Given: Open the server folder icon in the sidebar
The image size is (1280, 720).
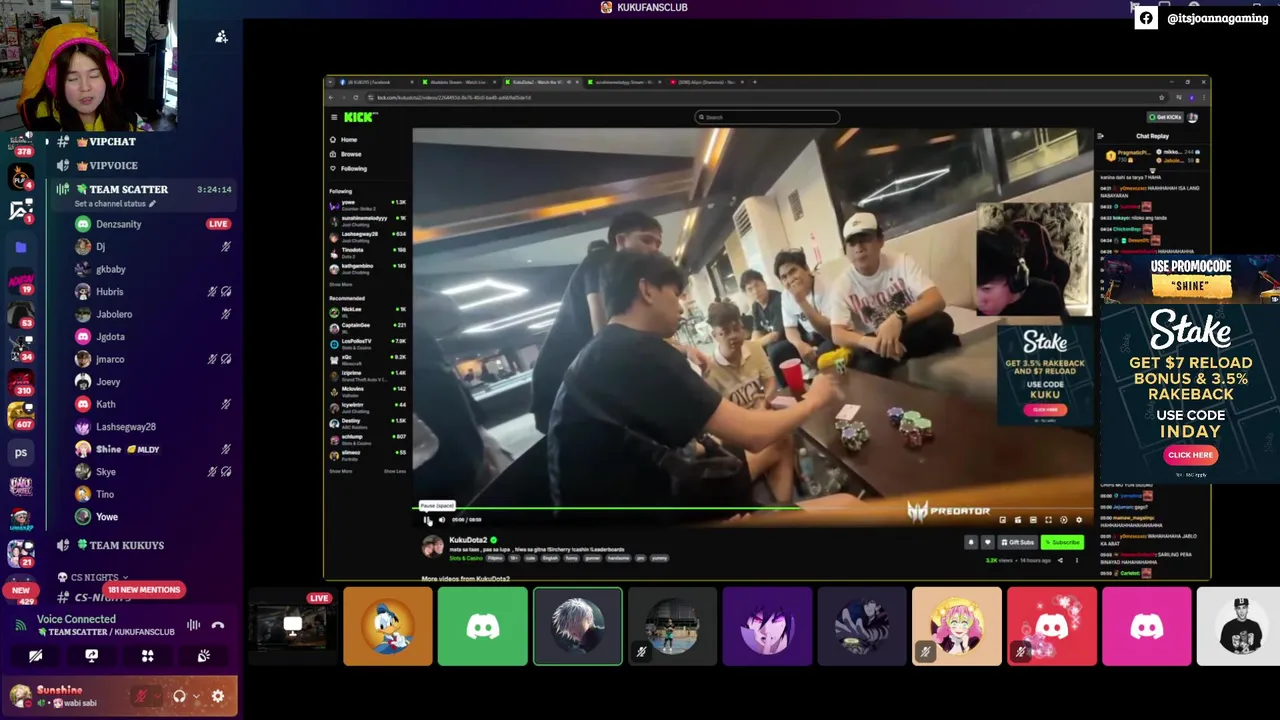Looking at the screenshot, I should click(x=21, y=247).
